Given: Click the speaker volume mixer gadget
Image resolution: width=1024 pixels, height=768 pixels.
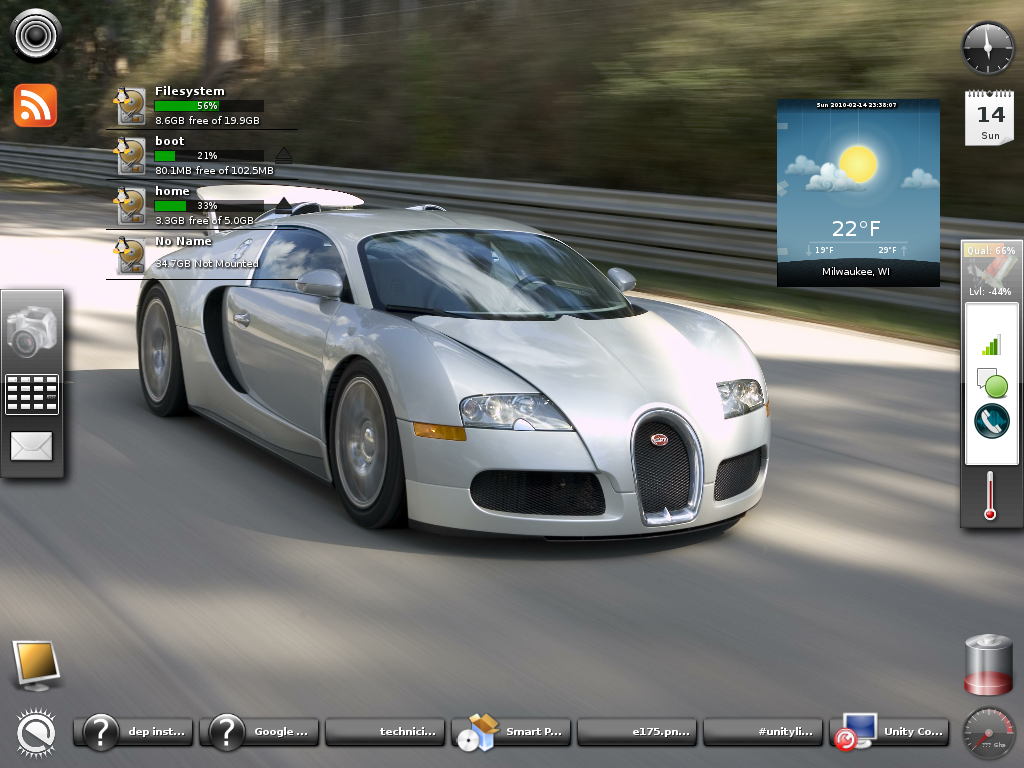Looking at the screenshot, I should [35, 35].
